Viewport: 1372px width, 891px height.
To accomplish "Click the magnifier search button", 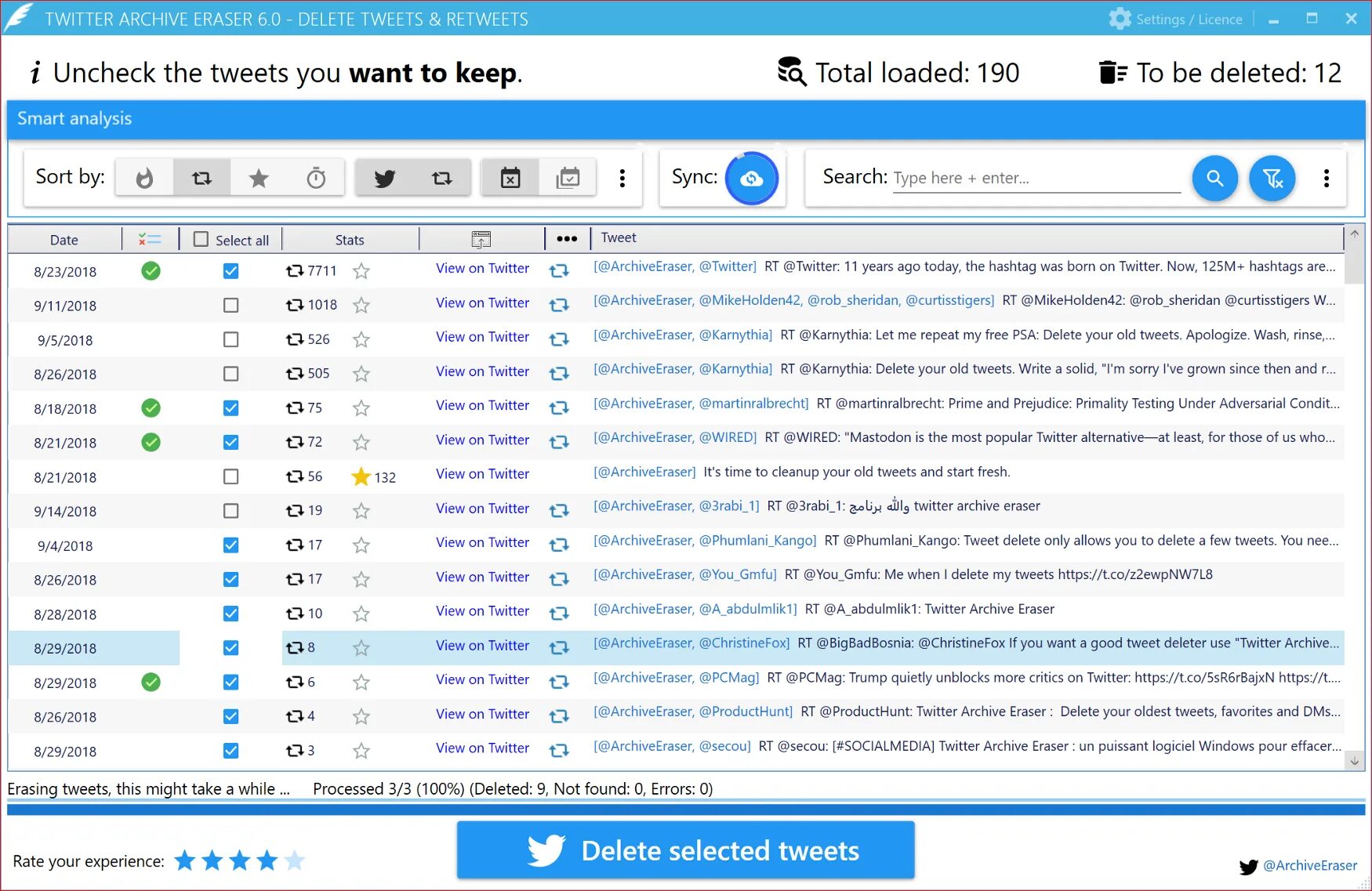I will (1214, 178).
